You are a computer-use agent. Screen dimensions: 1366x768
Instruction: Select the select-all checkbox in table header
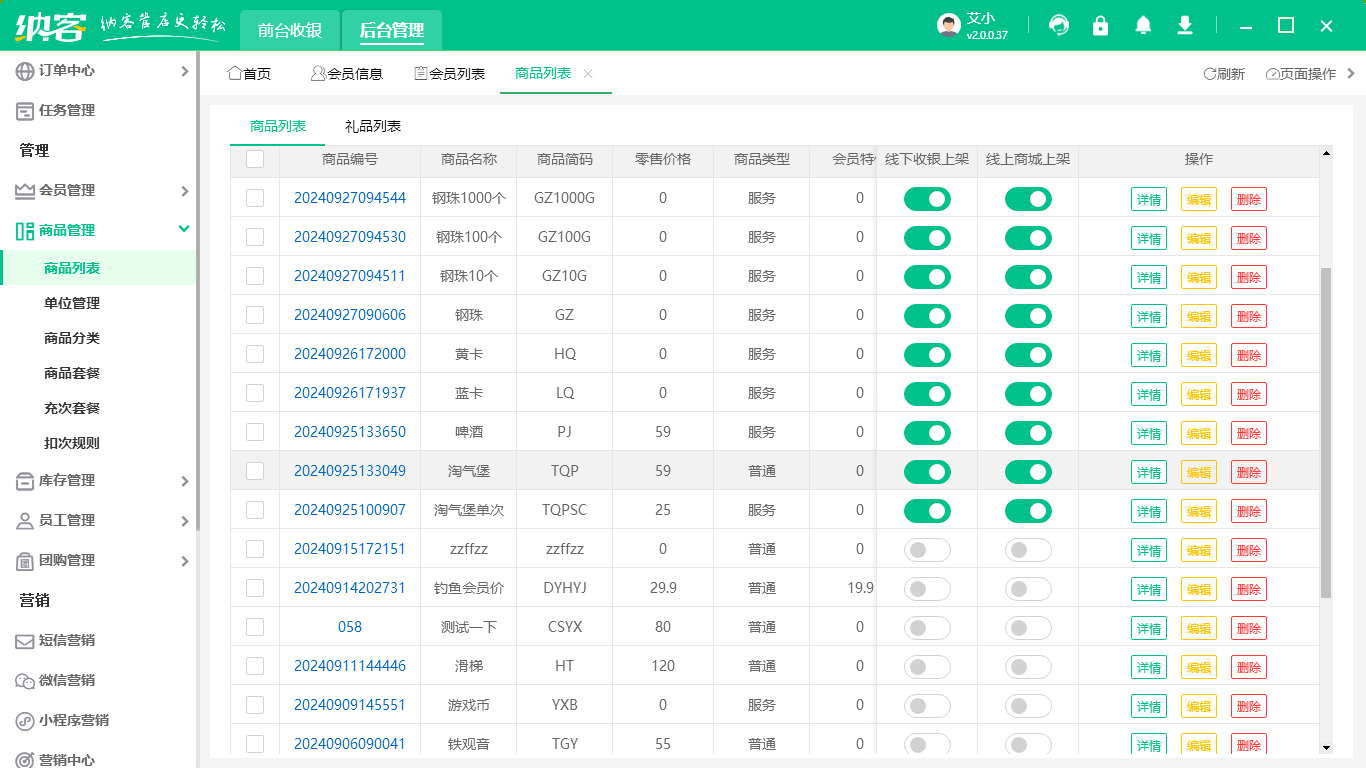pyautogui.click(x=256, y=159)
